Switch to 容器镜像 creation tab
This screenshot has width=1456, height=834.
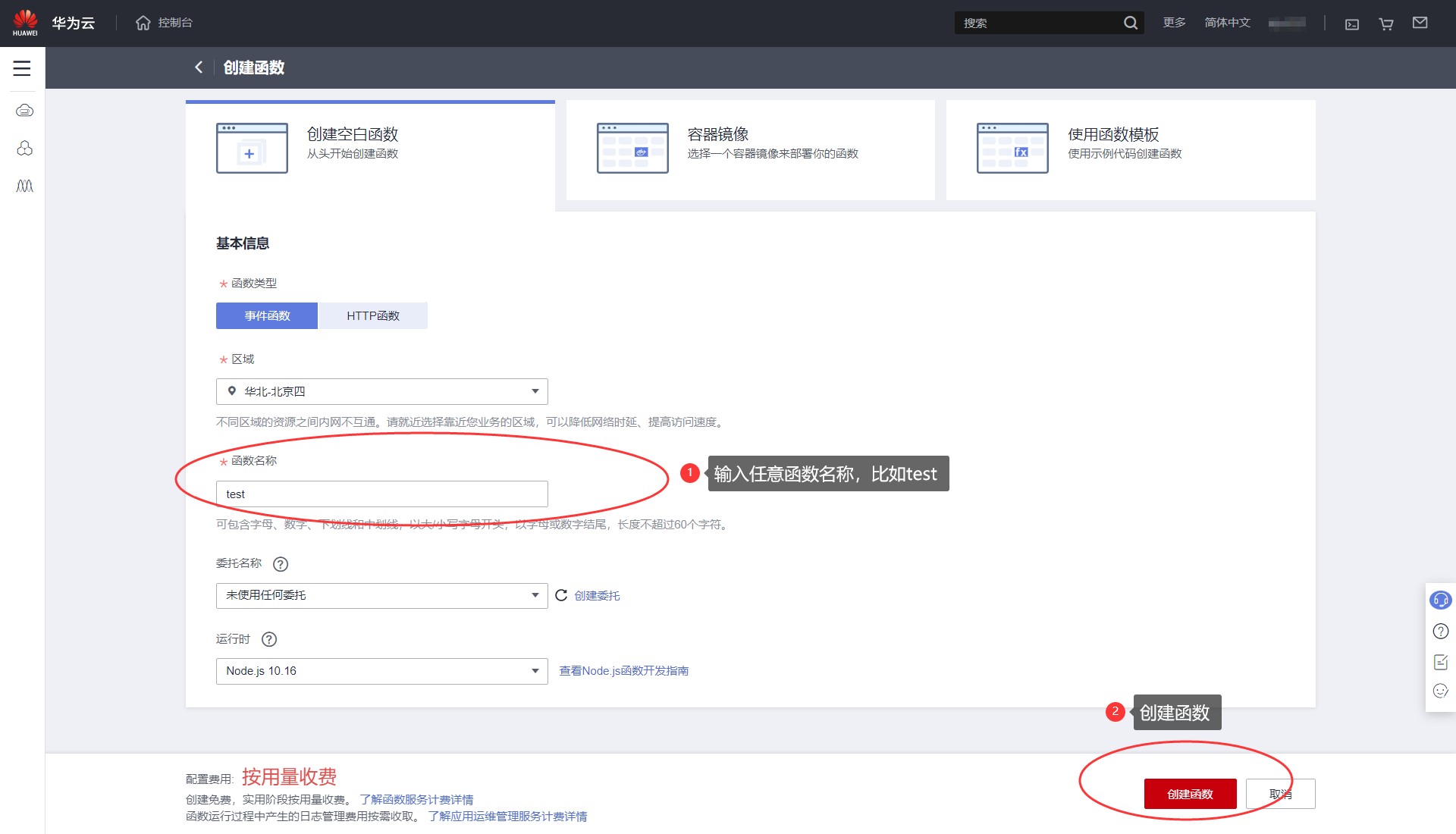750,149
